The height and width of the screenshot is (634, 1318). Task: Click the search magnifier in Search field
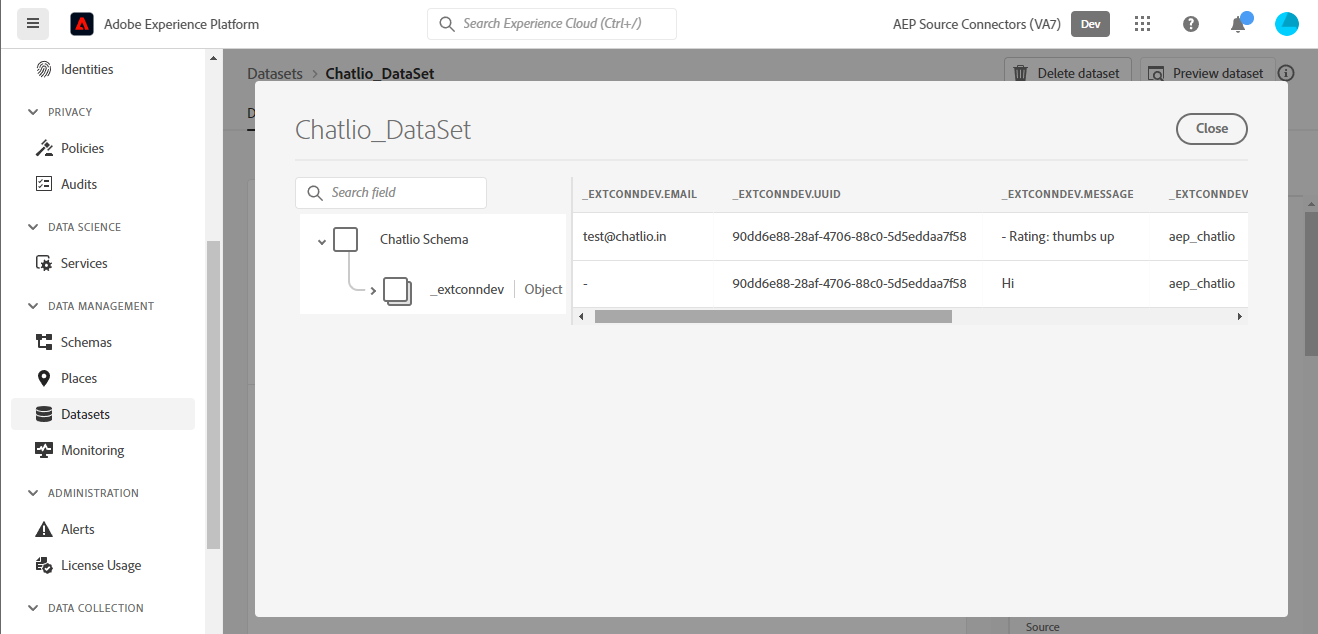315,193
